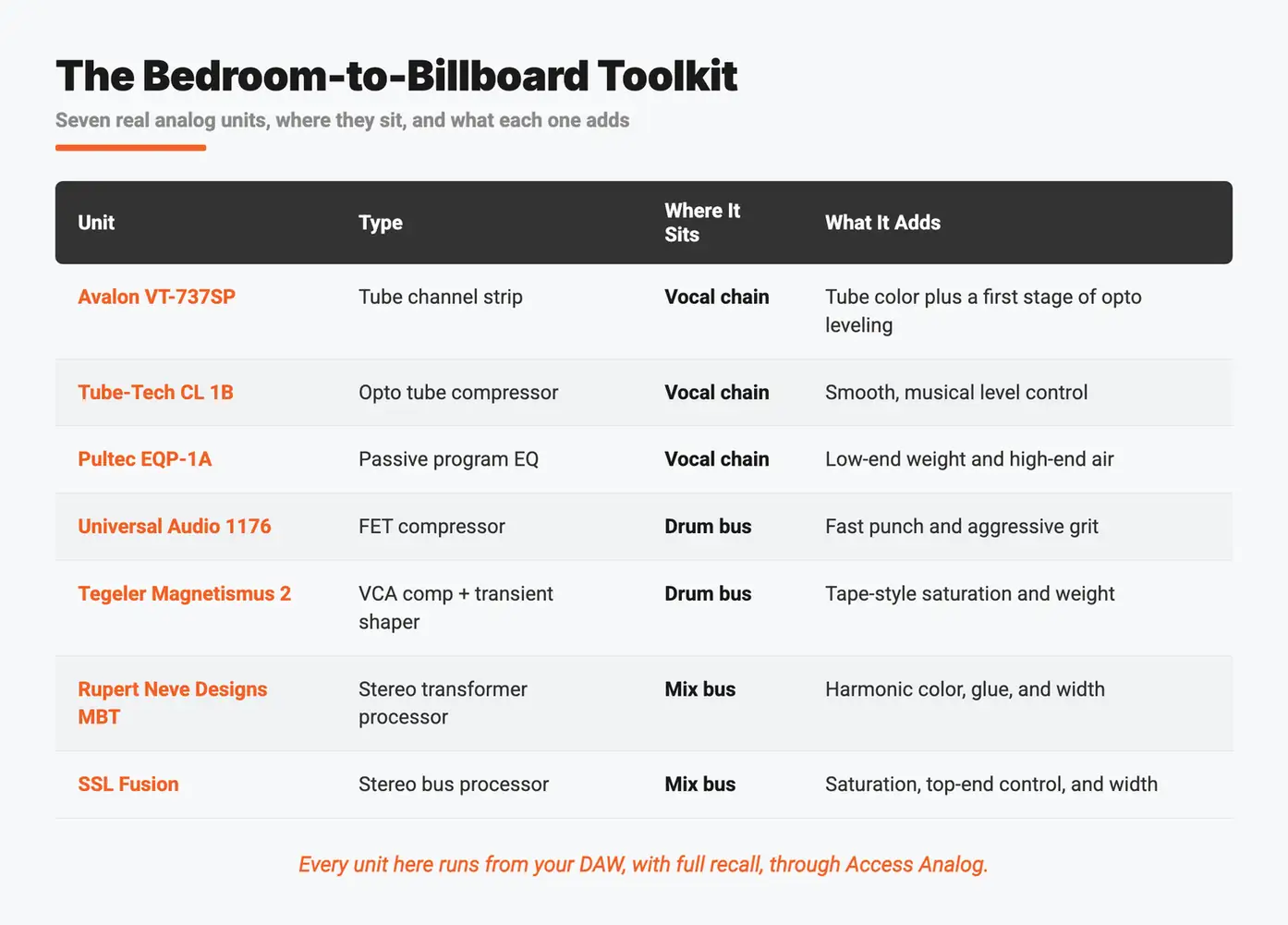Click the What It Adds header

coord(882,223)
